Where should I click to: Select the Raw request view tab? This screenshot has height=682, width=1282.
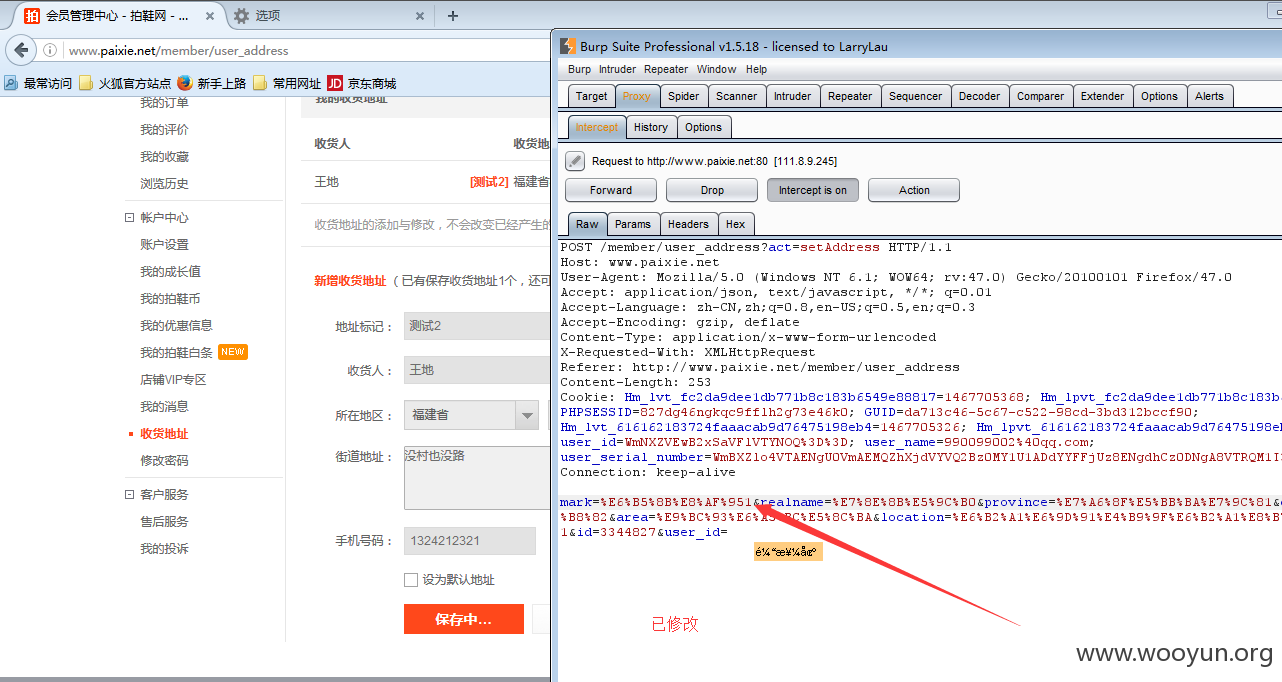click(x=587, y=224)
